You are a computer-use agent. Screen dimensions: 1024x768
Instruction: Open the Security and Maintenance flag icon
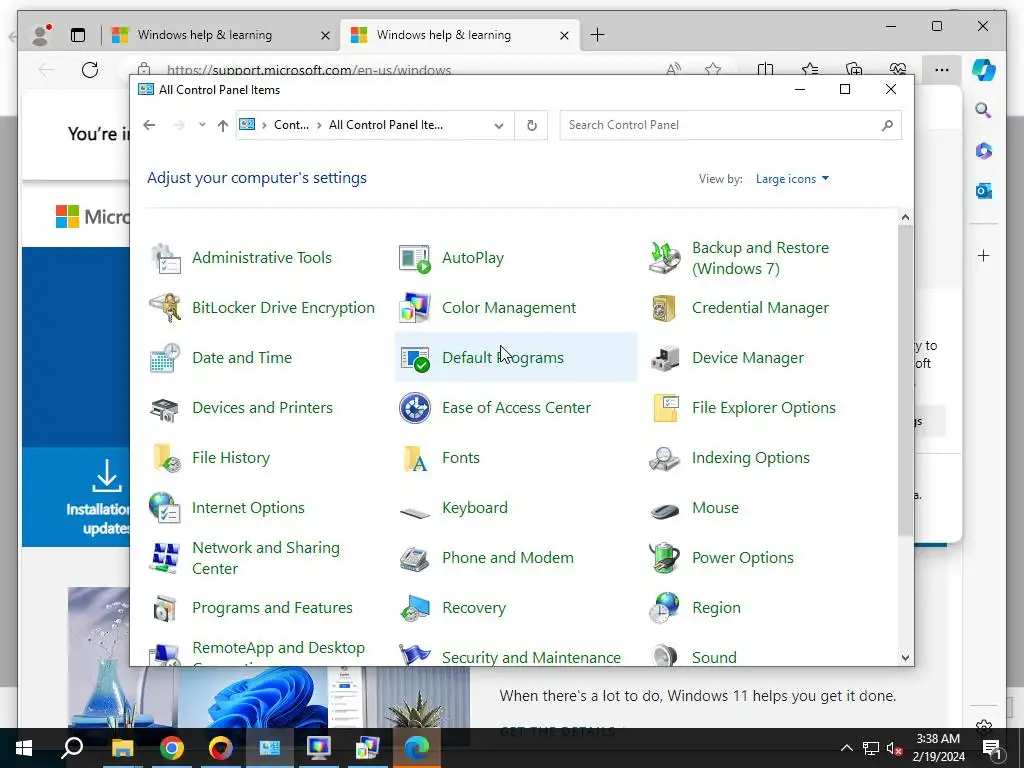click(415, 654)
